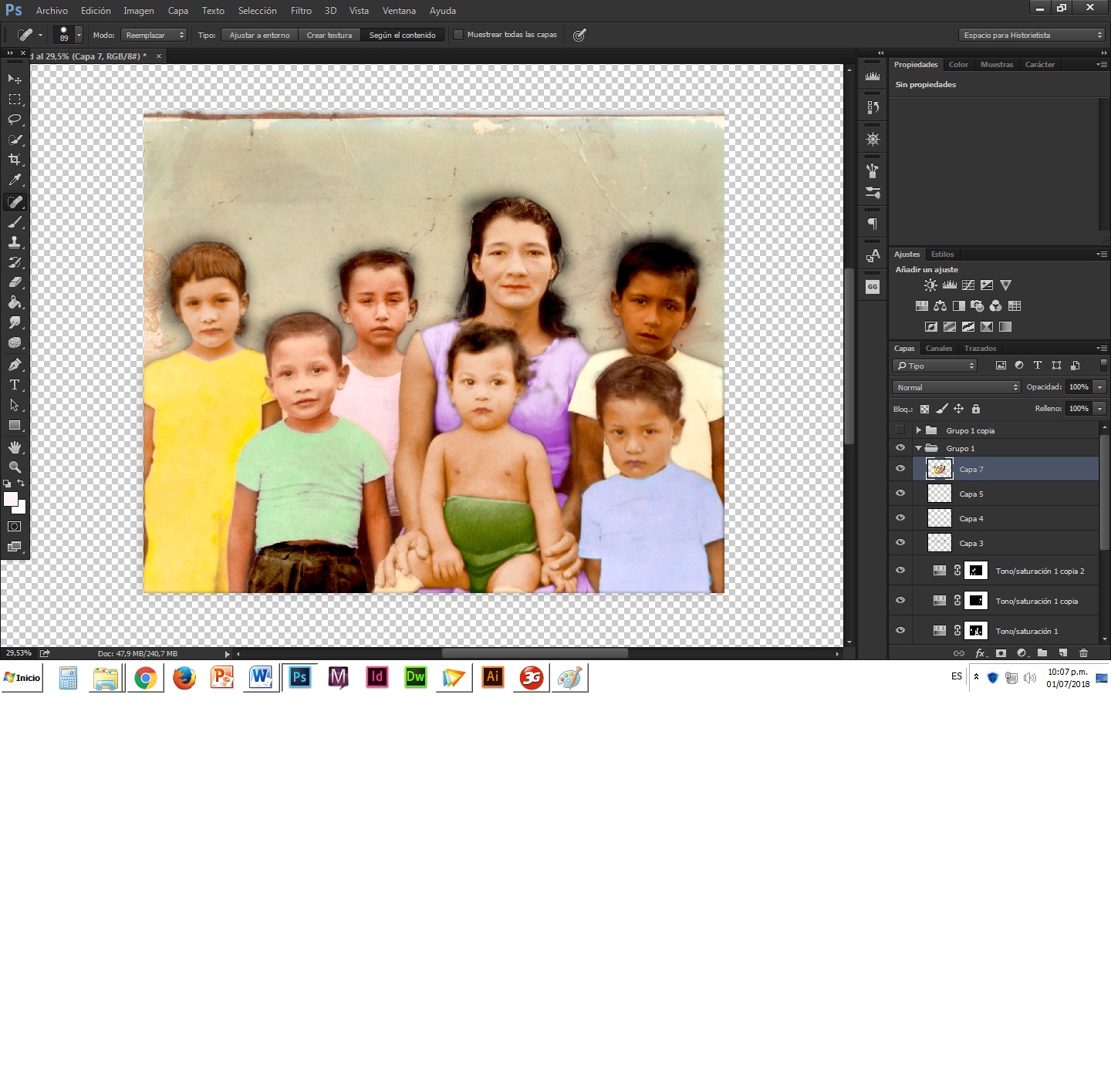
Task: Hide the Capa 5 layer
Action: point(900,494)
